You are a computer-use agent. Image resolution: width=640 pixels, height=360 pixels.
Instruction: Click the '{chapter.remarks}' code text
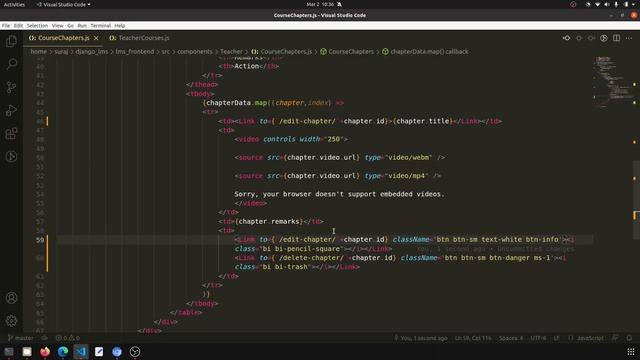coord(269,222)
